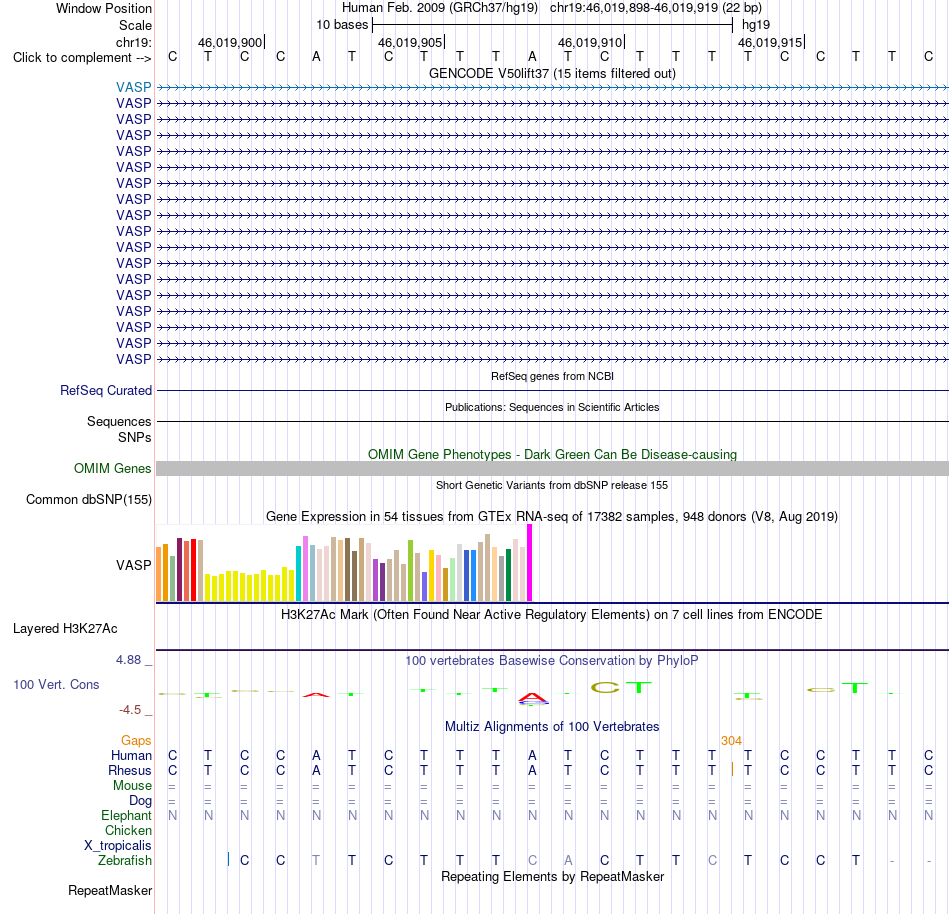Click the 'SNPs' track label
The image size is (950, 914).
point(135,437)
